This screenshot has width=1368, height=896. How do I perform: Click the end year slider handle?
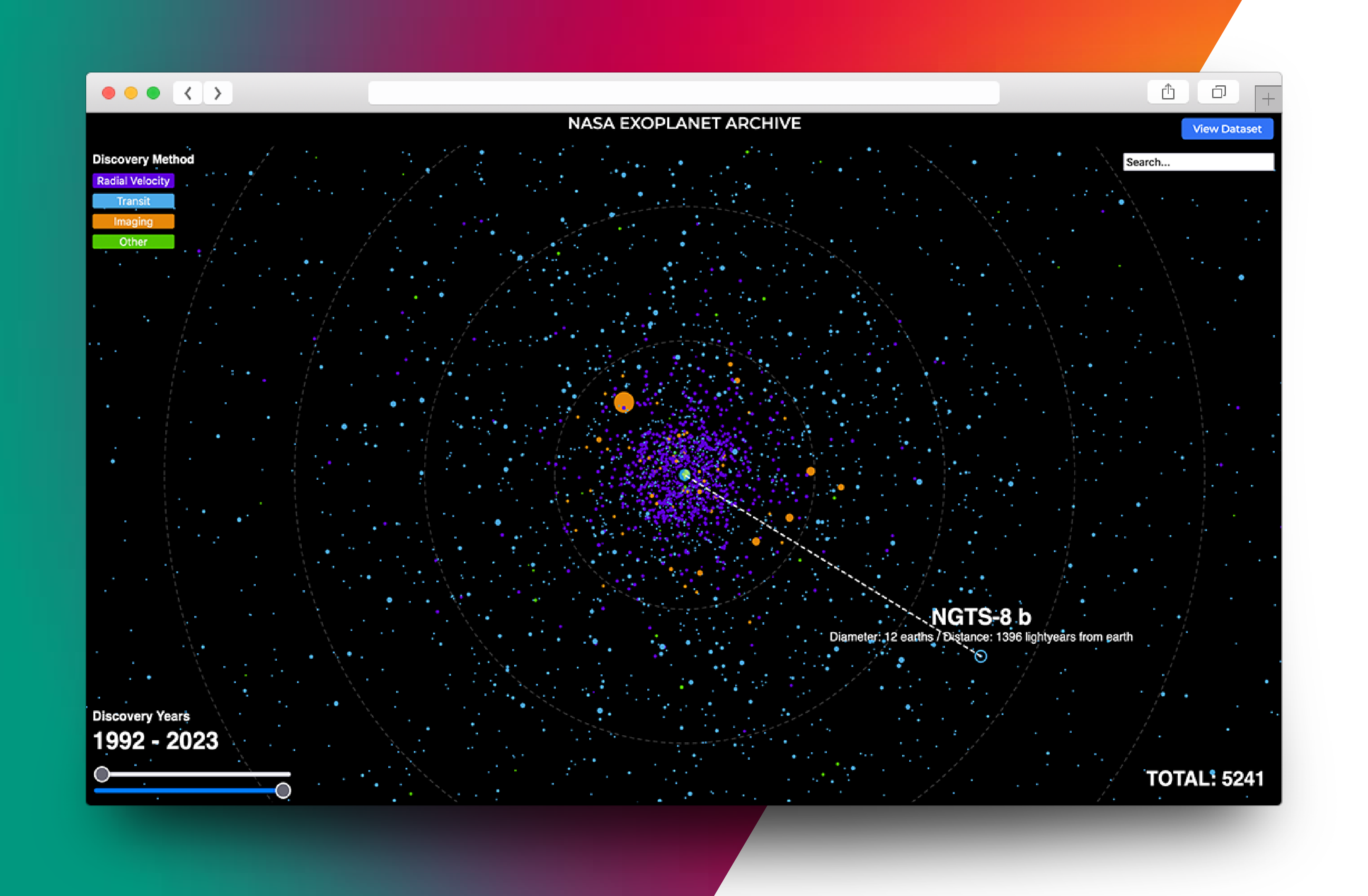coord(283,791)
